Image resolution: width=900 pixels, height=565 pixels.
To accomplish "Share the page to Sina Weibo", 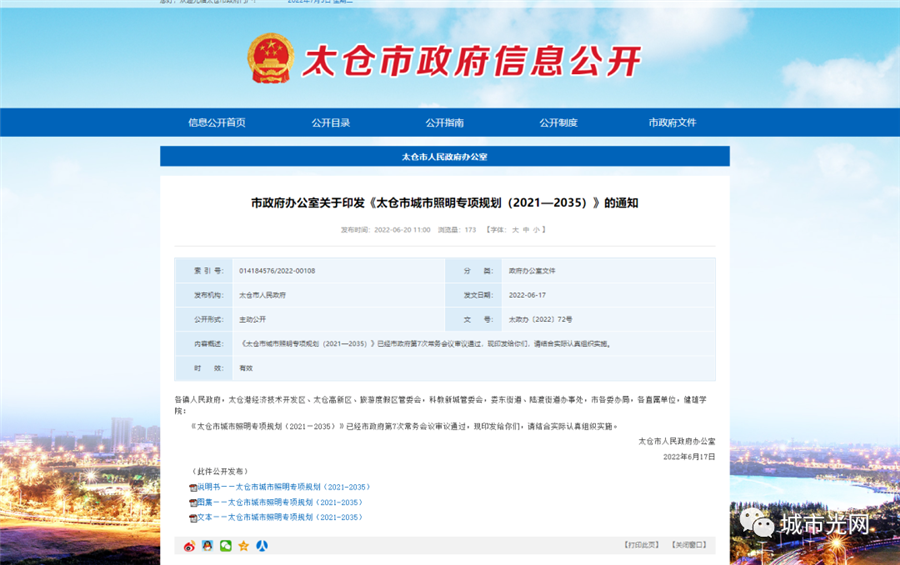I will (x=189, y=546).
